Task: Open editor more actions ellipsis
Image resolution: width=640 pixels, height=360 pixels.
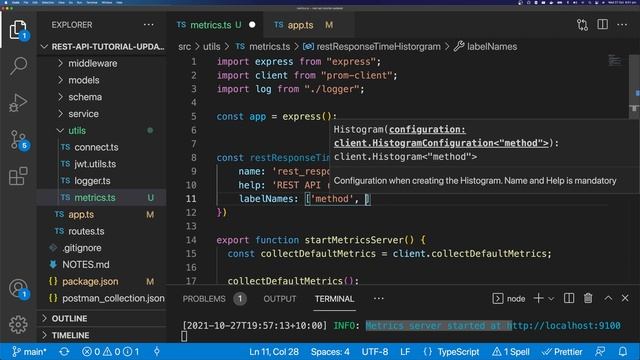Action: 622,25
